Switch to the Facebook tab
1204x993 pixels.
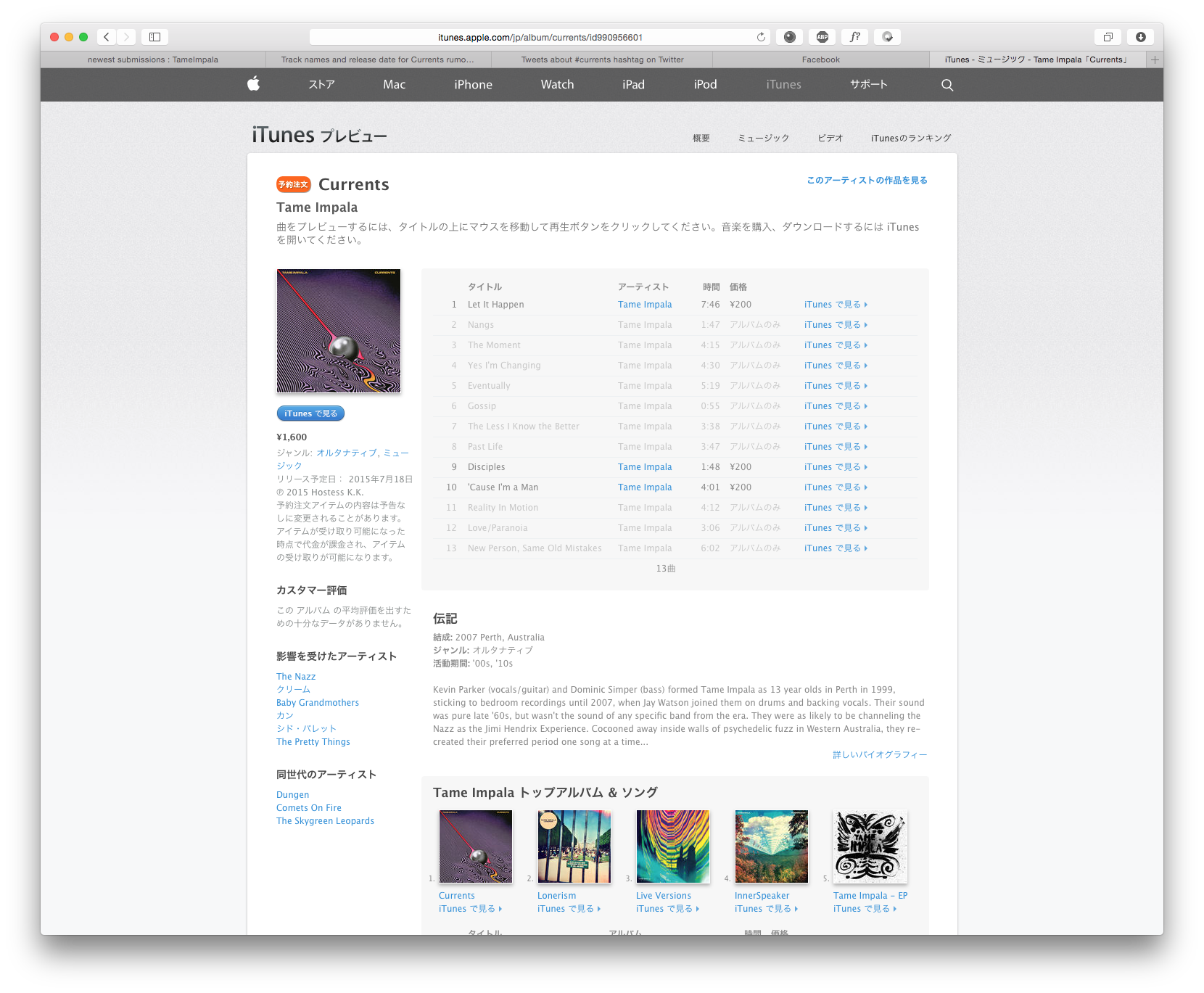820,59
